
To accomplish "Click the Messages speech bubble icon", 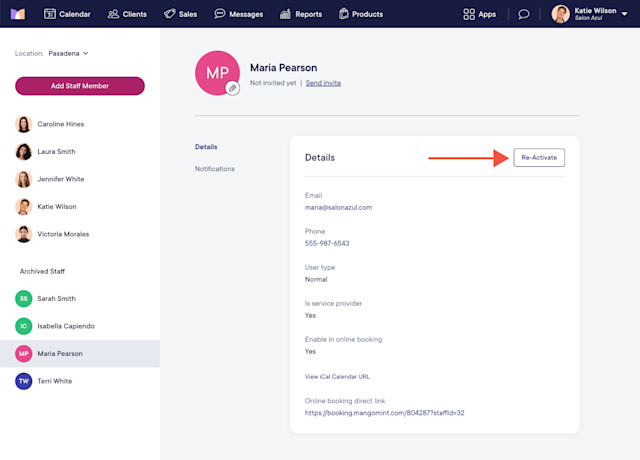I will (x=220, y=14).
